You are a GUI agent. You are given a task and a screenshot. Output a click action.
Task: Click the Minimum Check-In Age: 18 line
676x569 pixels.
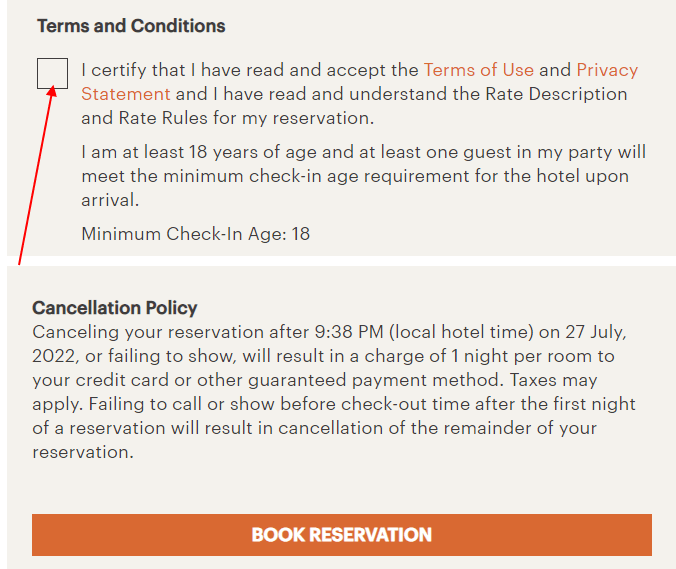[196, 234]
